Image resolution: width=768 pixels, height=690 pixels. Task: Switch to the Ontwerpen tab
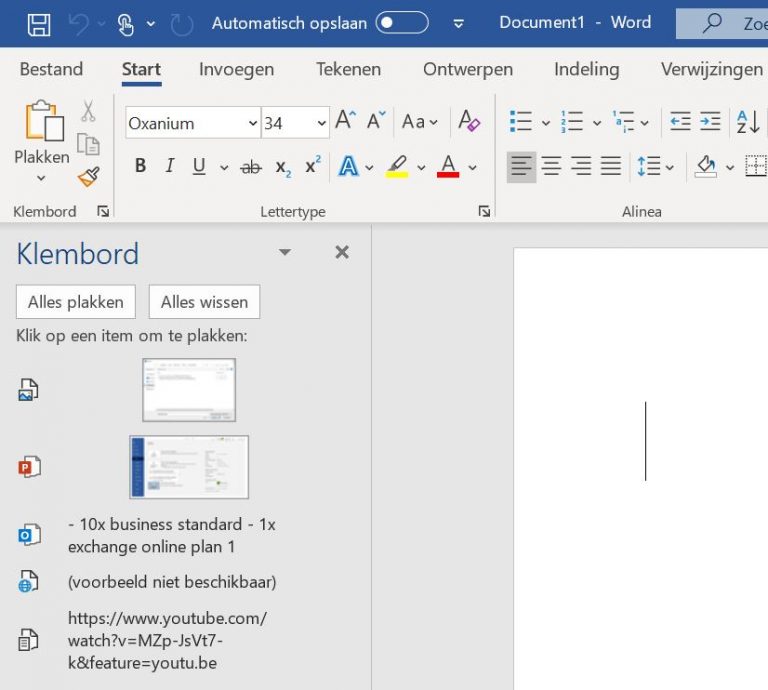(x=468, y=69)
